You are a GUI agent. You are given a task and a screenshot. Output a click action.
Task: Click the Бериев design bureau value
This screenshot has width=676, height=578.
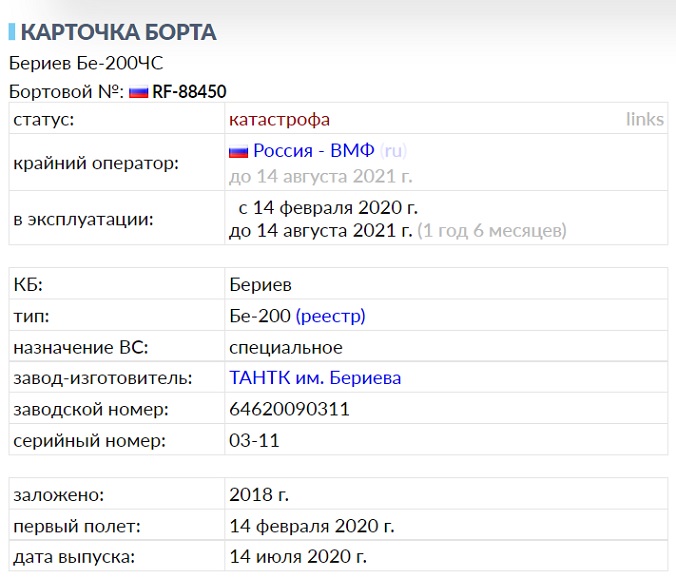pos(260,284)
